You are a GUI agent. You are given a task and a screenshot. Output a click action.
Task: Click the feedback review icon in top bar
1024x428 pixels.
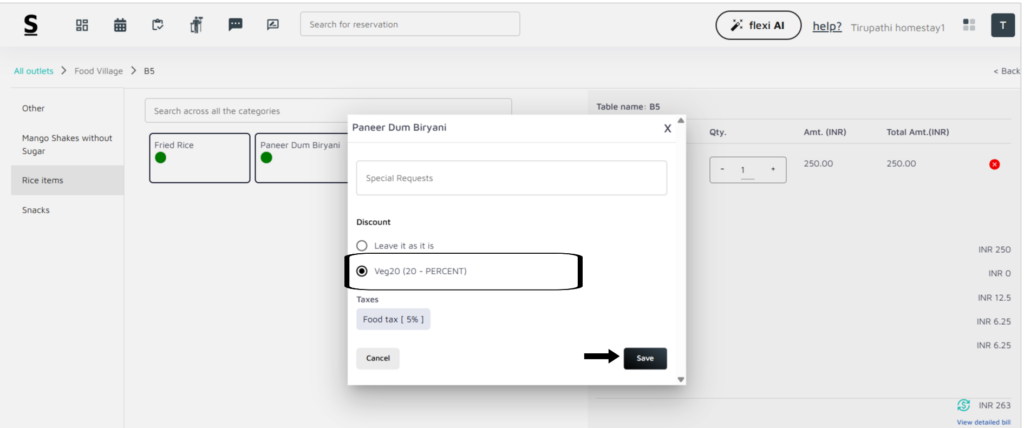point(272,25)
